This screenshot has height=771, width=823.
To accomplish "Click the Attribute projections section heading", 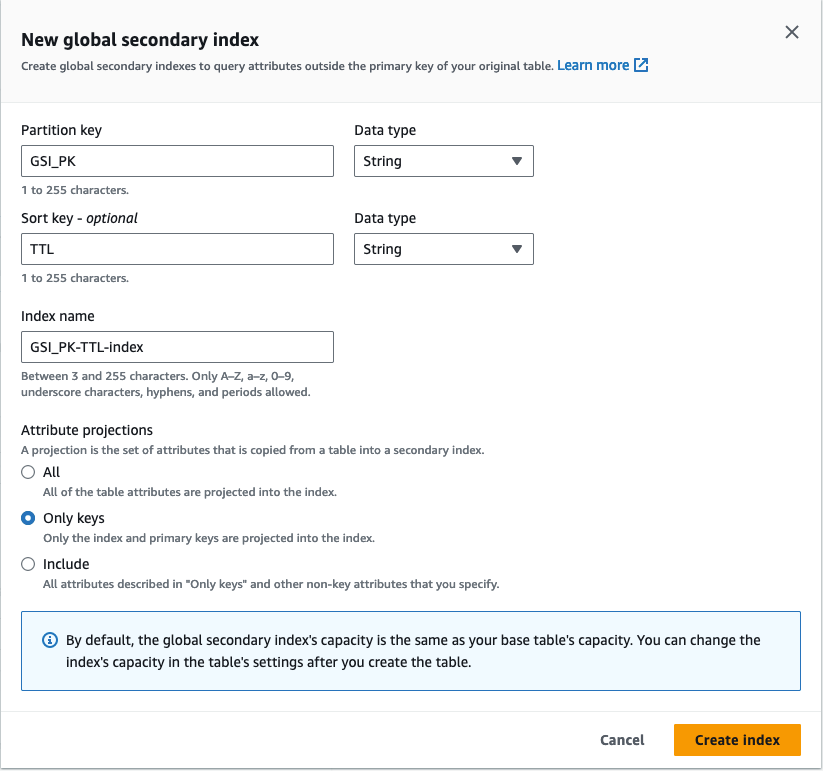I will point(89,429).
